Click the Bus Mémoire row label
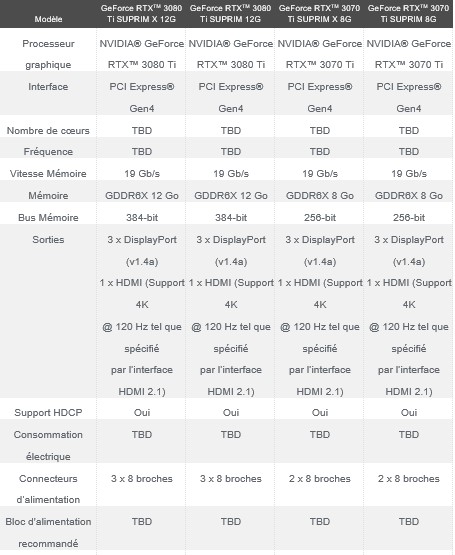This screenshot has height=555, width=455. (x=48, y=217)
